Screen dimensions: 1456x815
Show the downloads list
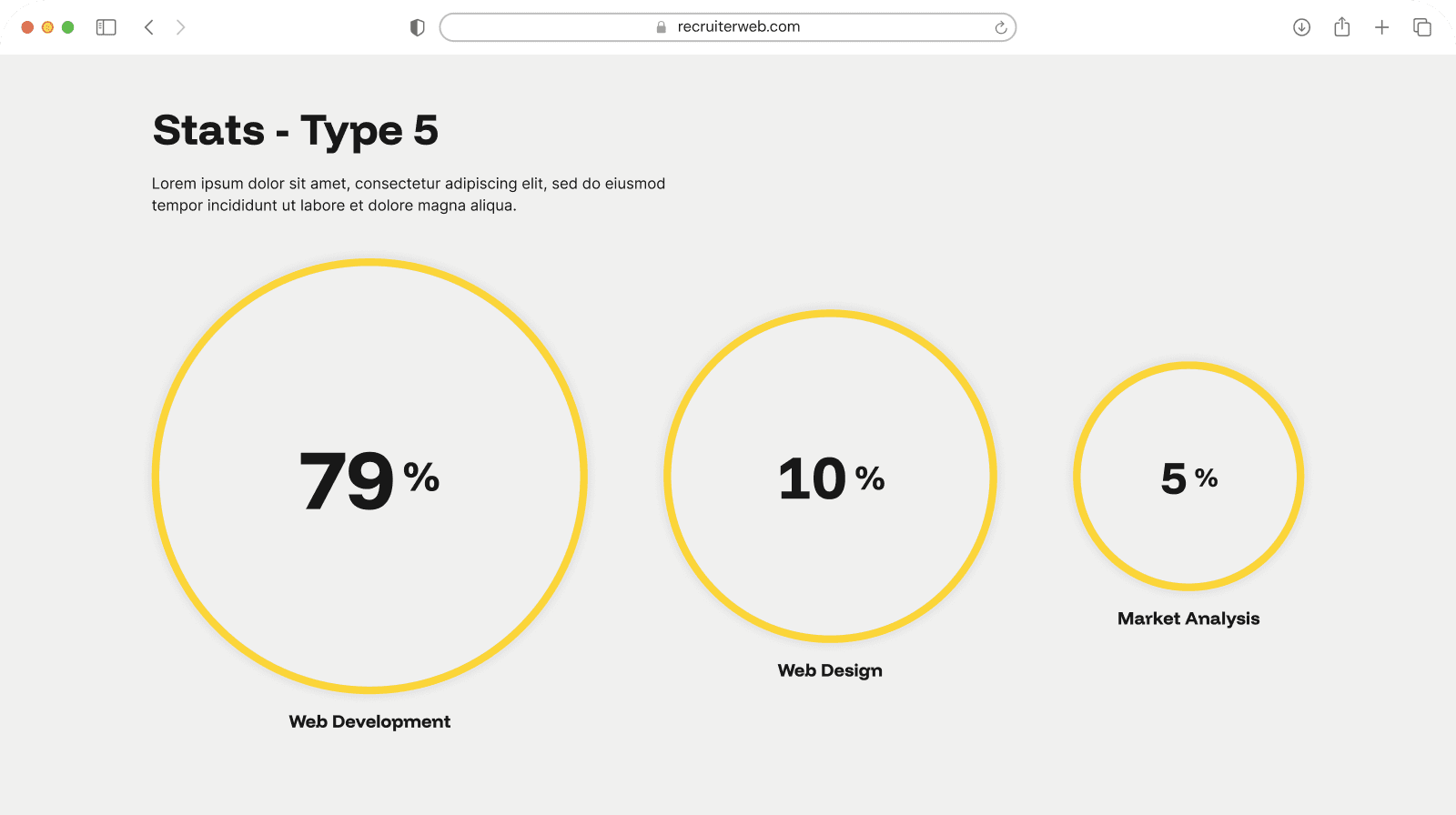click(x=1301, y=27)
